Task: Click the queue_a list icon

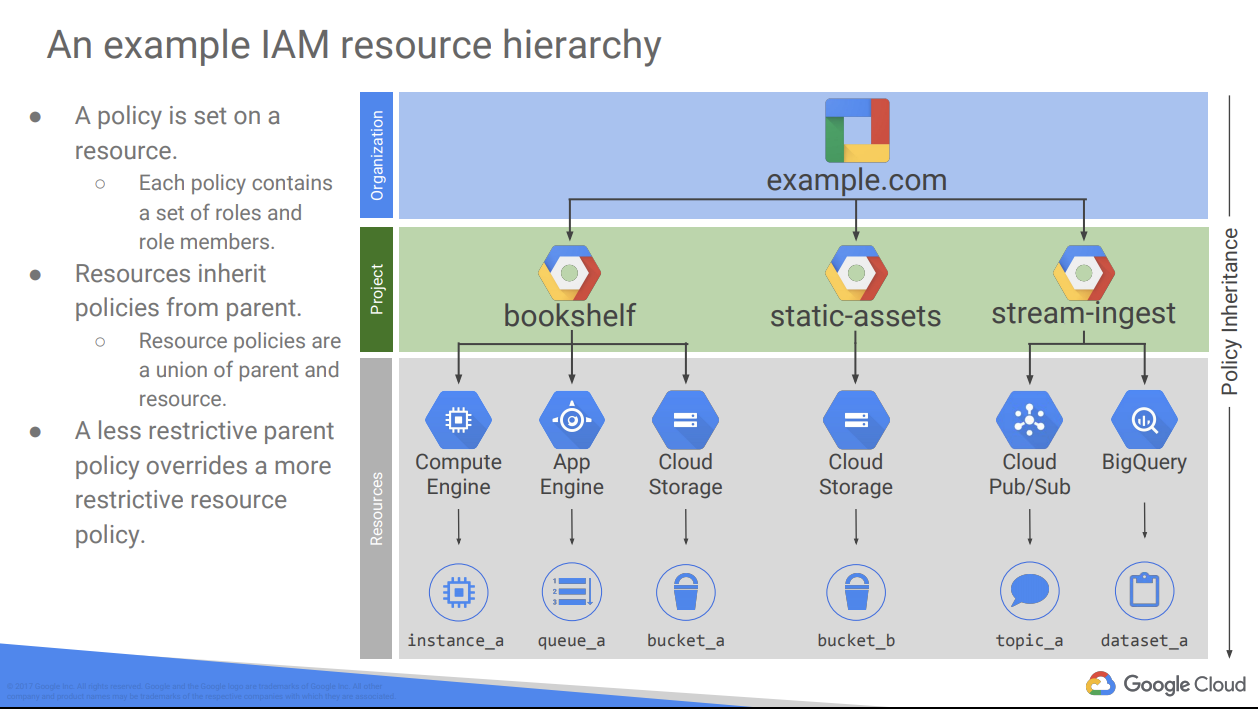Action: (572, 592)
